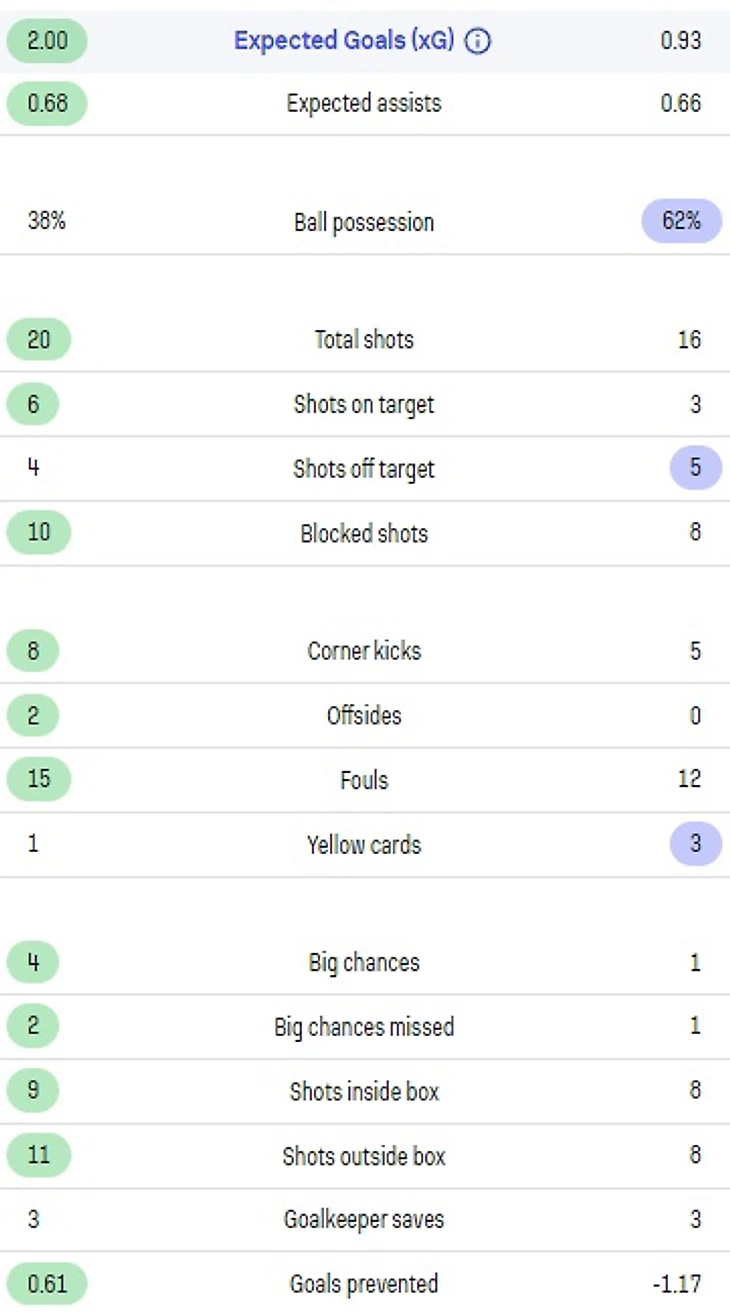Select the Expected assists label
730x1312 pixels.
[x=364, y=103]
